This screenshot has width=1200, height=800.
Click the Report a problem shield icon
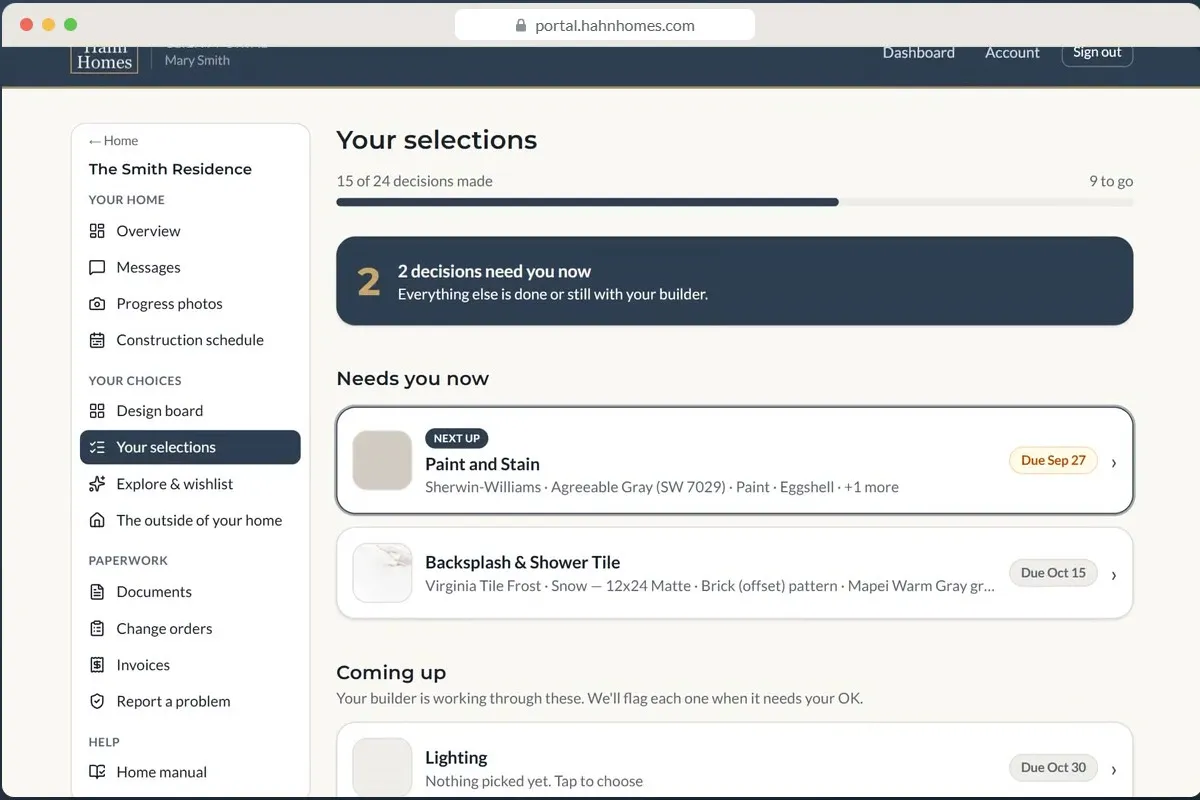(97, 702)
